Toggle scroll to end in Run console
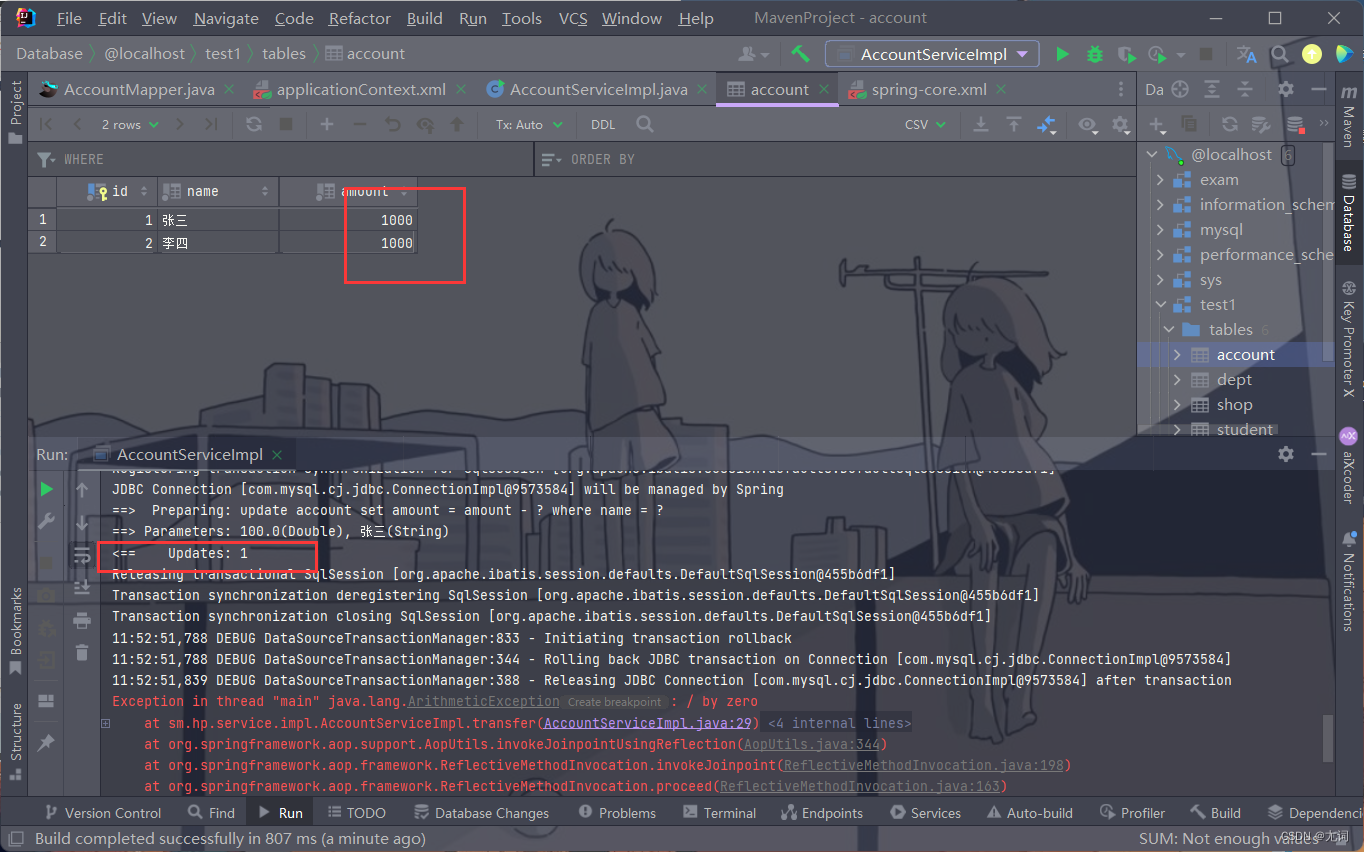1364x852 pixels. (x=82, y=587)
